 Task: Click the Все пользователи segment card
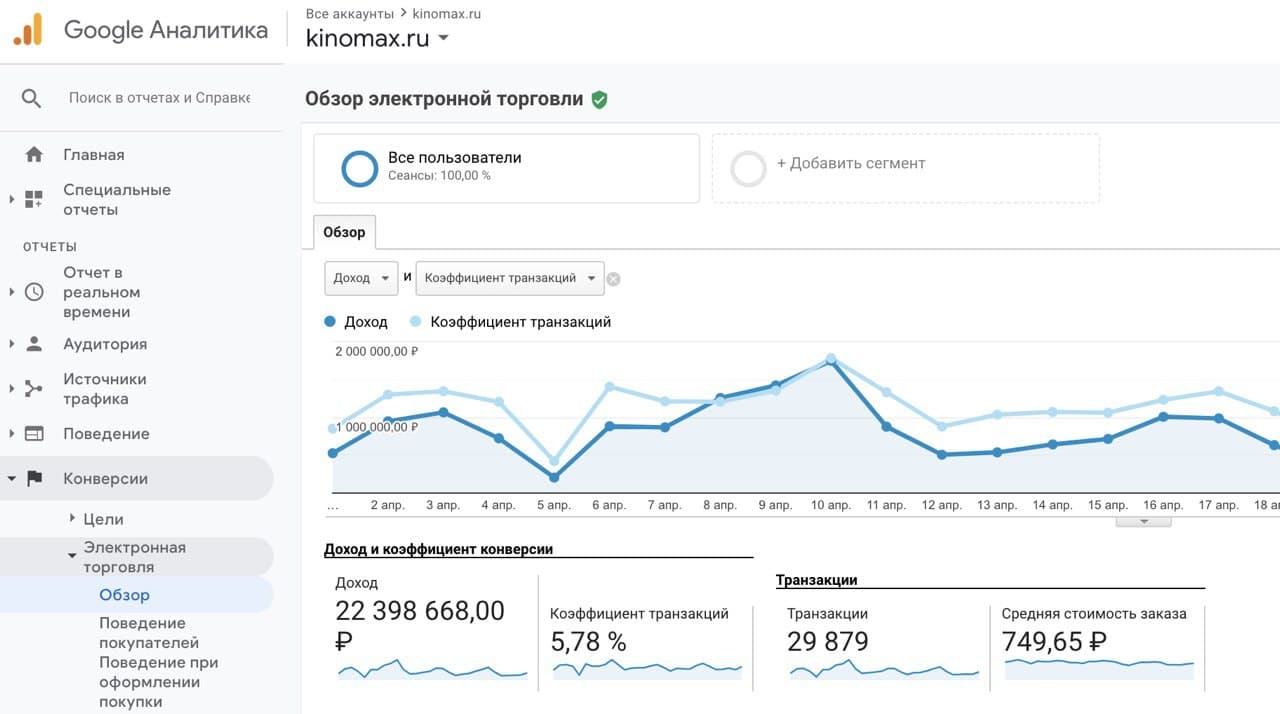coord(506,168)
